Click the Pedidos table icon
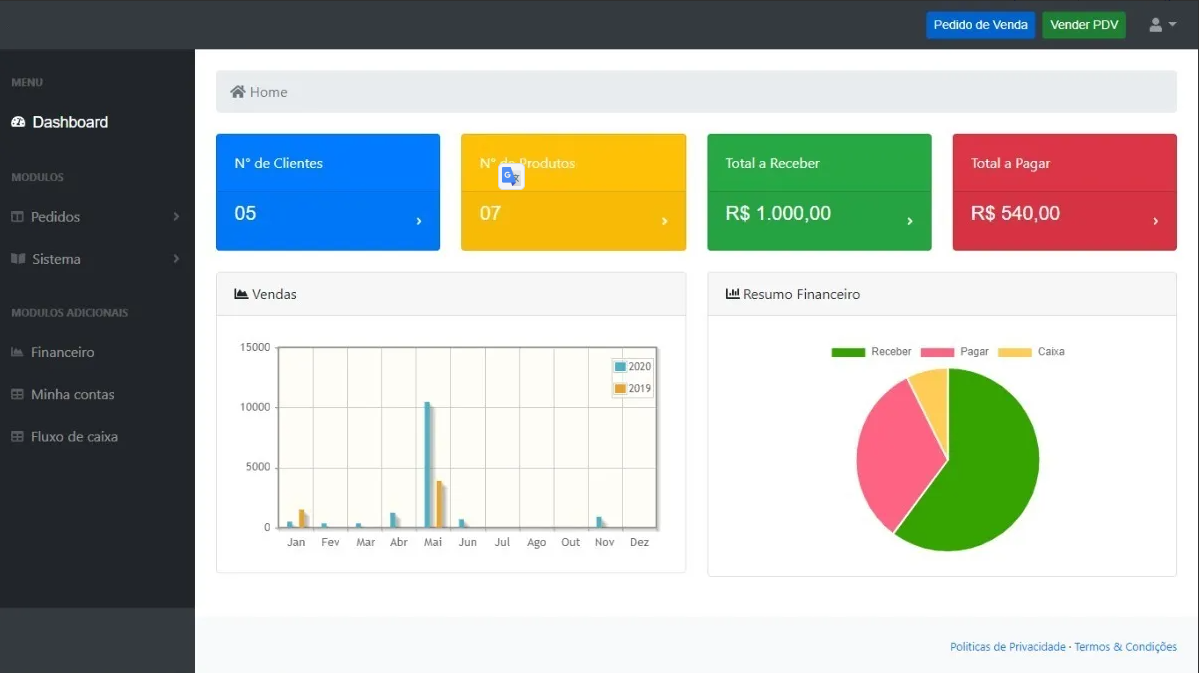 [17, 217]
